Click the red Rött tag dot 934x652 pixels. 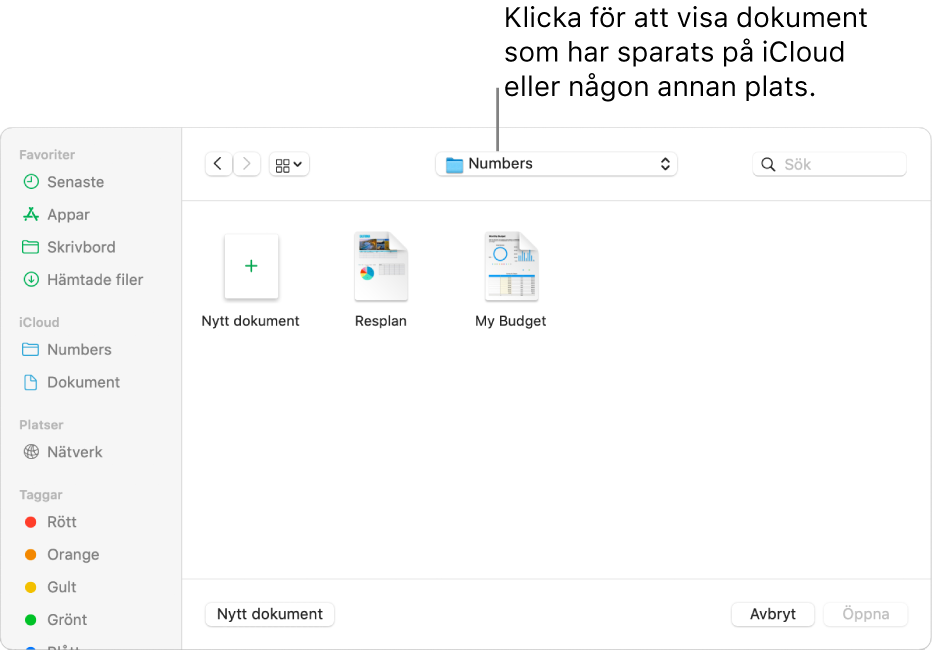coord(30,522)
